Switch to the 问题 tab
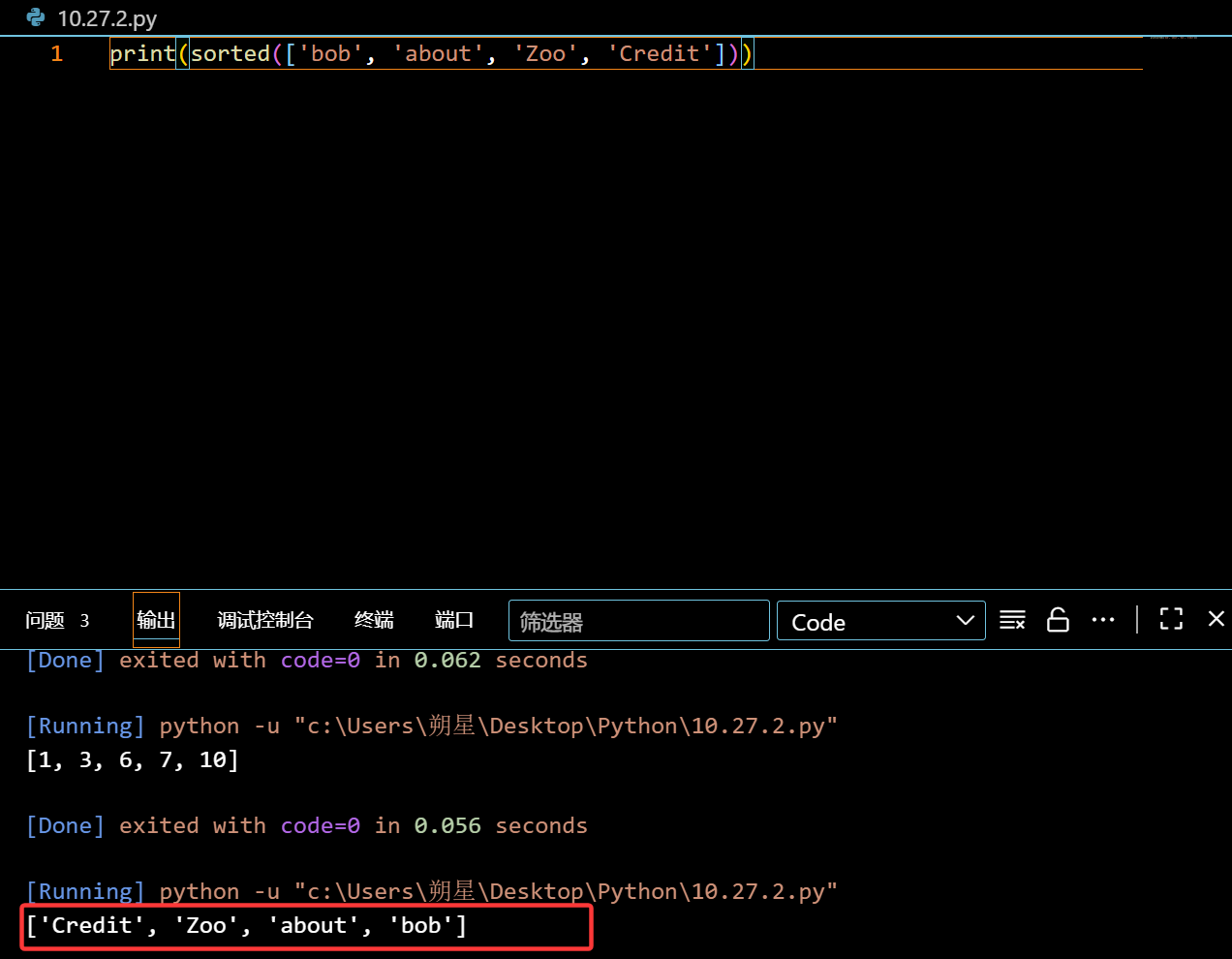Viewport: 1232px width, 959px height. pyautogui.click(x=45, y=621)
